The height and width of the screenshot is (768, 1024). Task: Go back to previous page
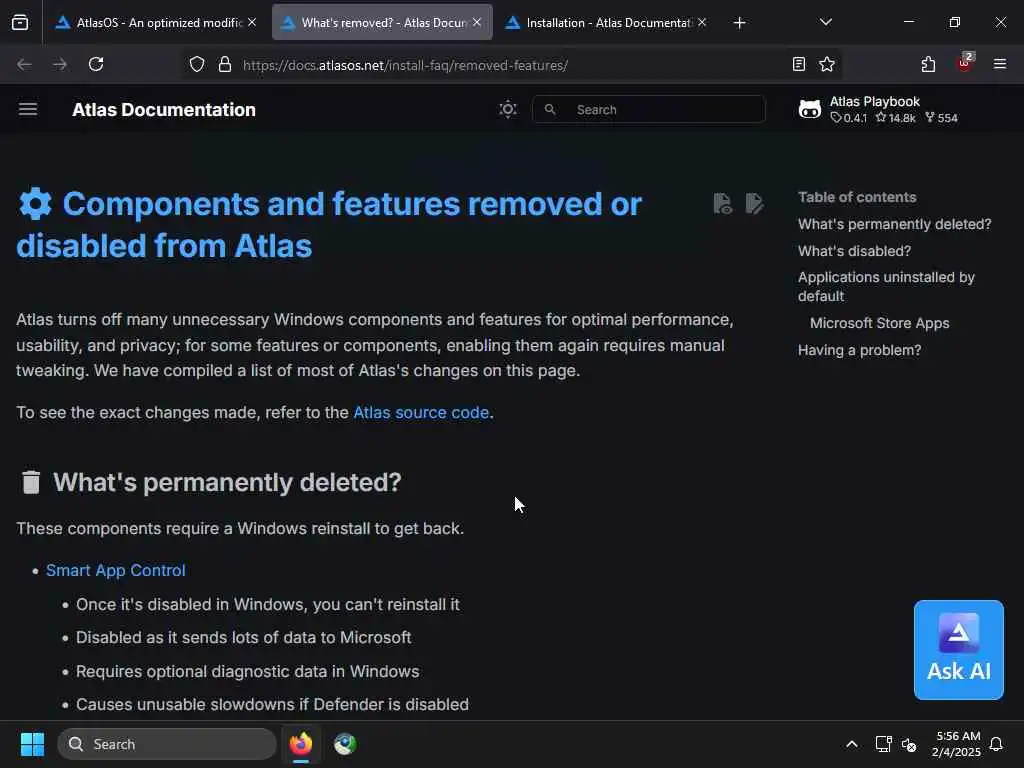[x=24, y=64]
